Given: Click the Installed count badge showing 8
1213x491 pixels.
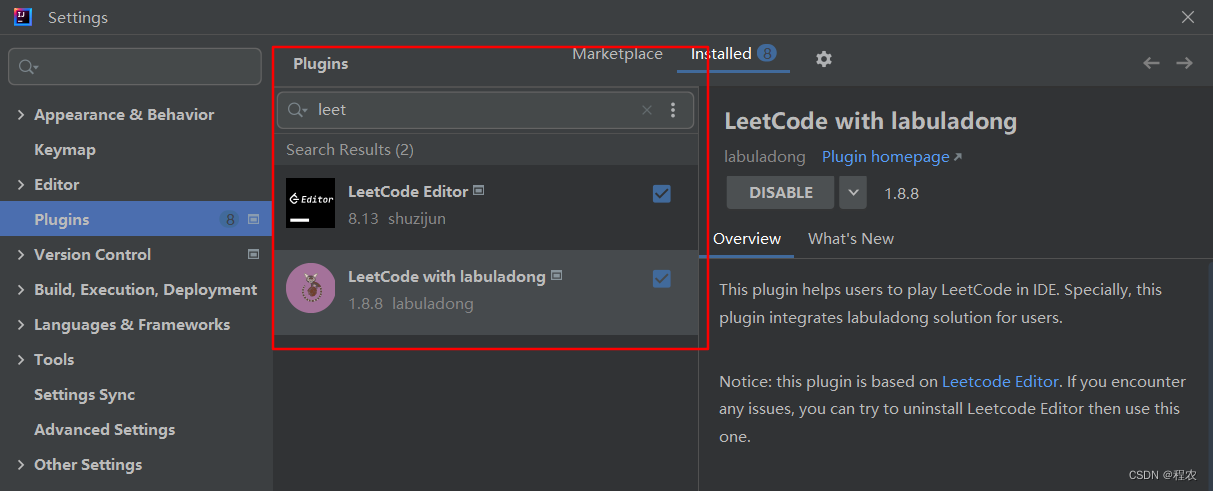Looking at the screenshot, I should click(x=767, y=53).
